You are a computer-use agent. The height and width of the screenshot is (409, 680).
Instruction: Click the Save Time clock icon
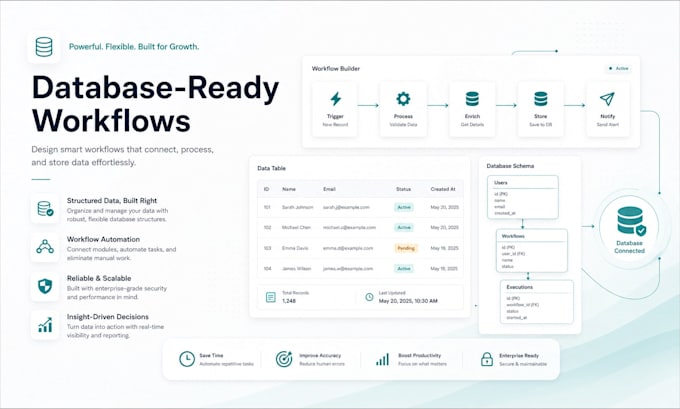coord(187,359)
